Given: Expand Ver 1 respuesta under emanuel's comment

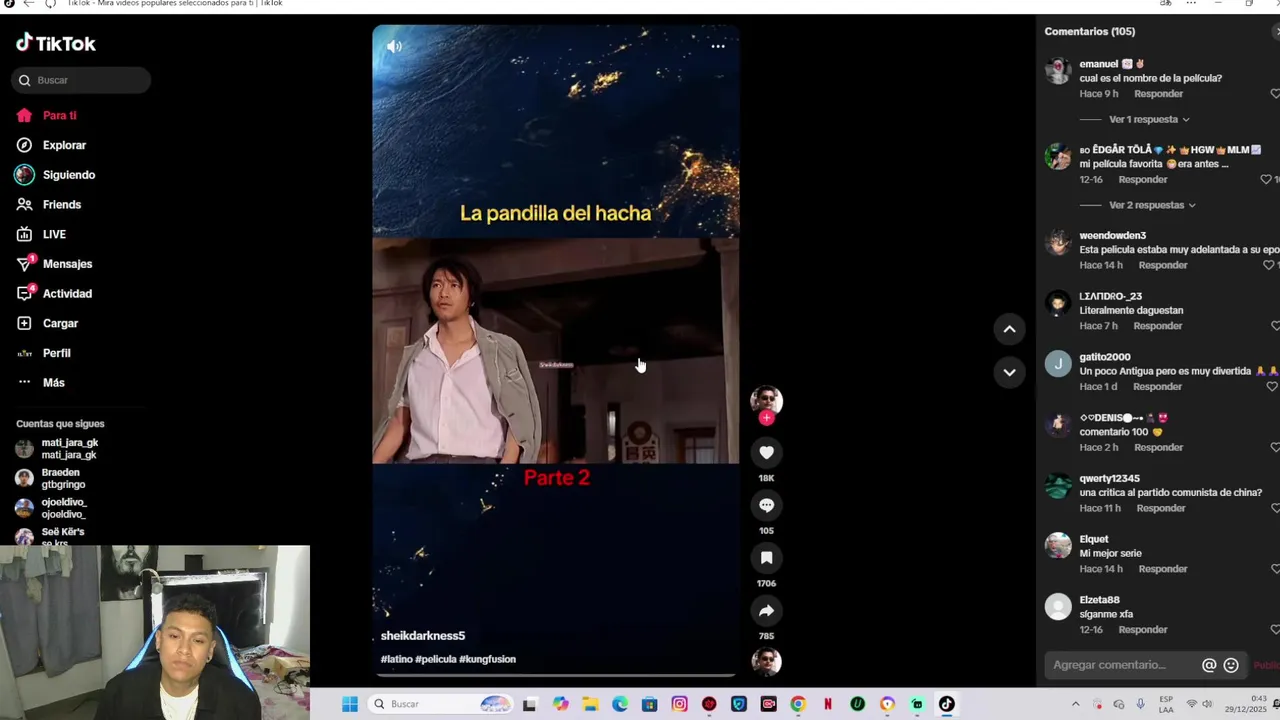Looking at the screenshot, I should (x=1149, y=119).
